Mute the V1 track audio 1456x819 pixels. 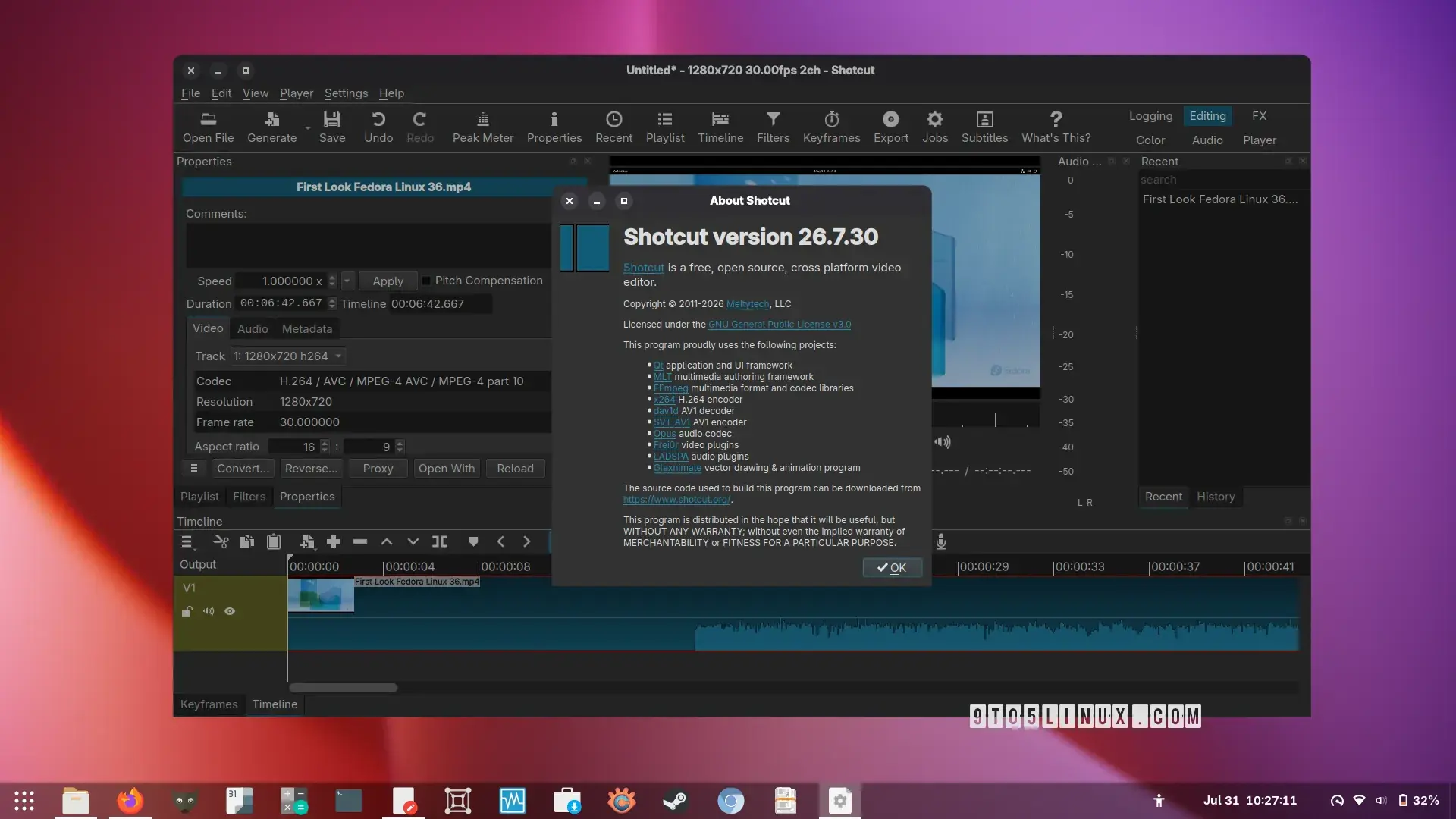click(209, 611)
